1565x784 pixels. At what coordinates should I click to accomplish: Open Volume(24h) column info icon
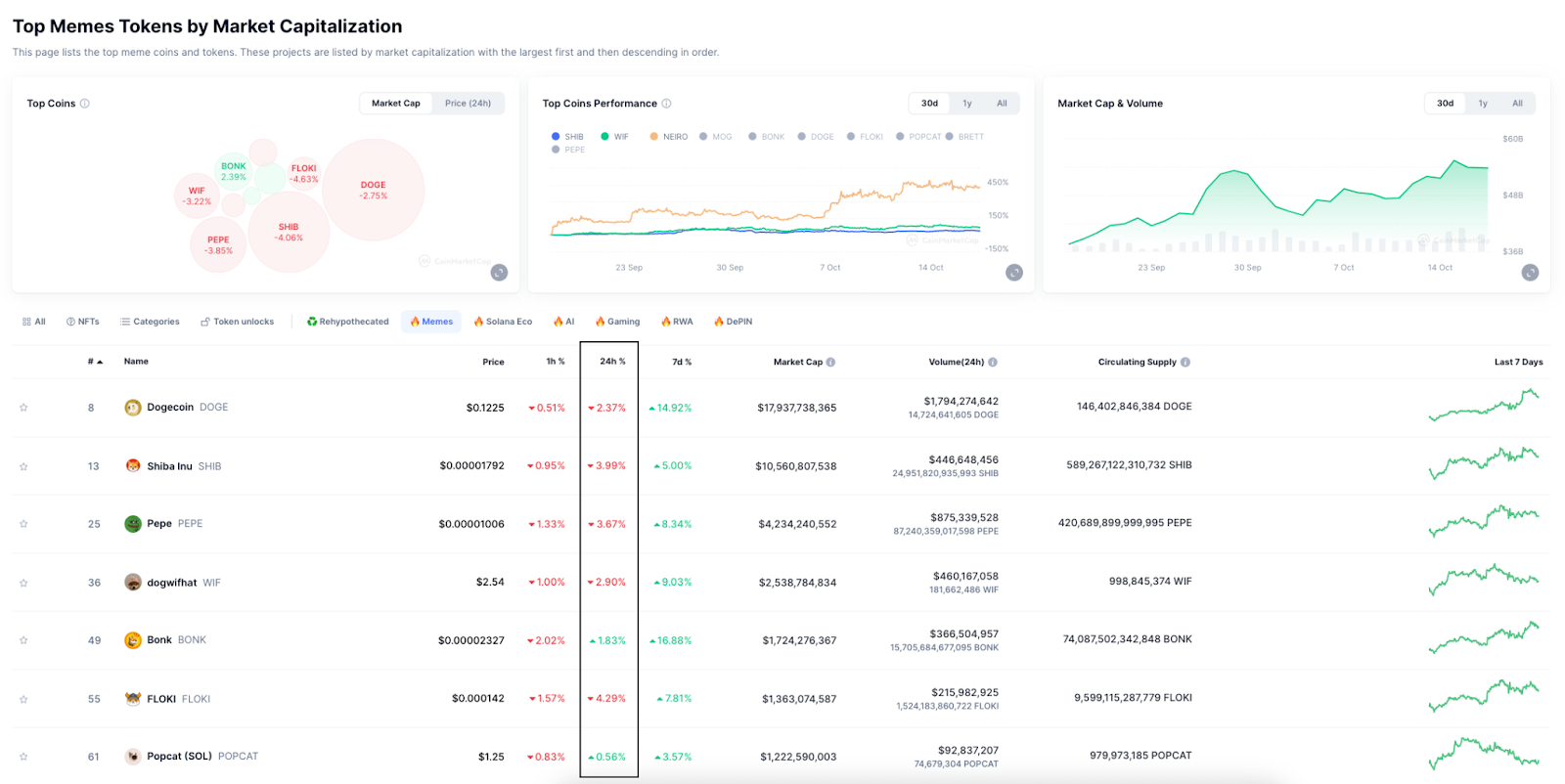[x=993, y=362]
